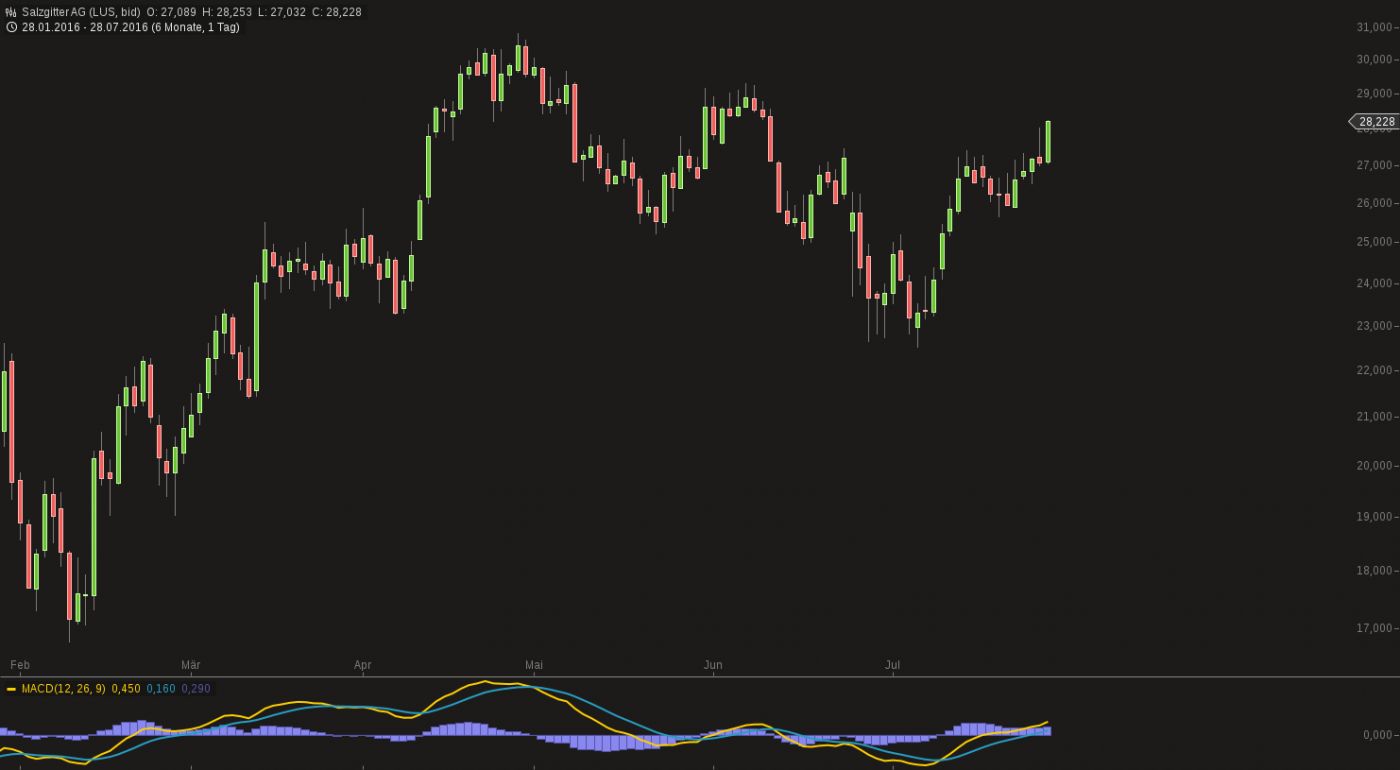1400x770 pixels.
Task: Click the Feb month label on time axis
Action: pos(20,665)
